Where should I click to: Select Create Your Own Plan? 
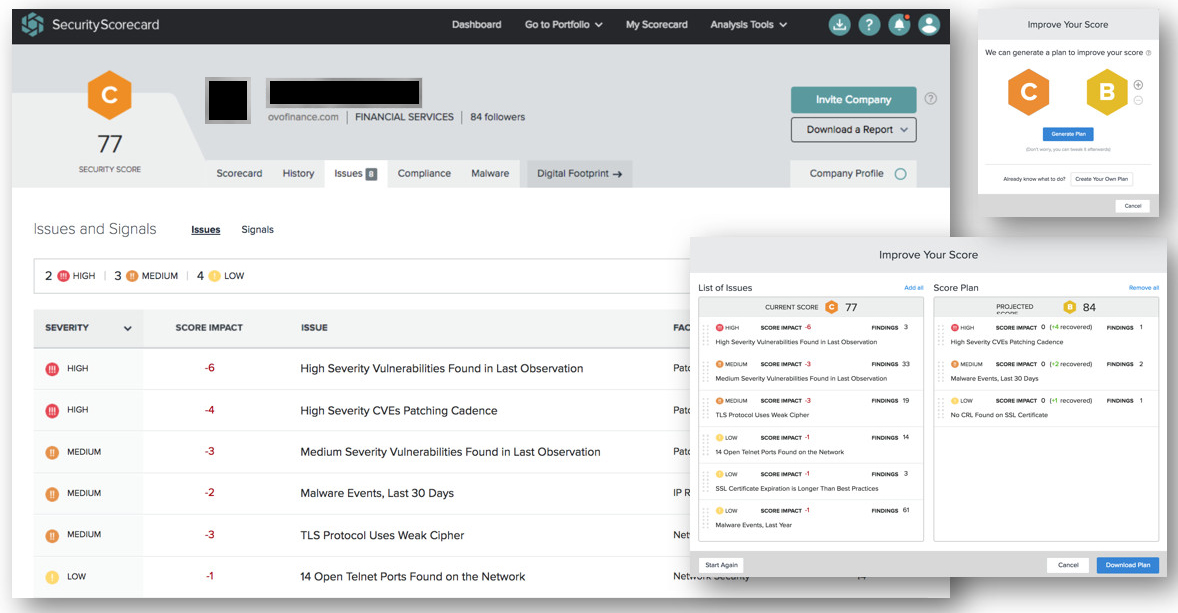(1103, 178)
